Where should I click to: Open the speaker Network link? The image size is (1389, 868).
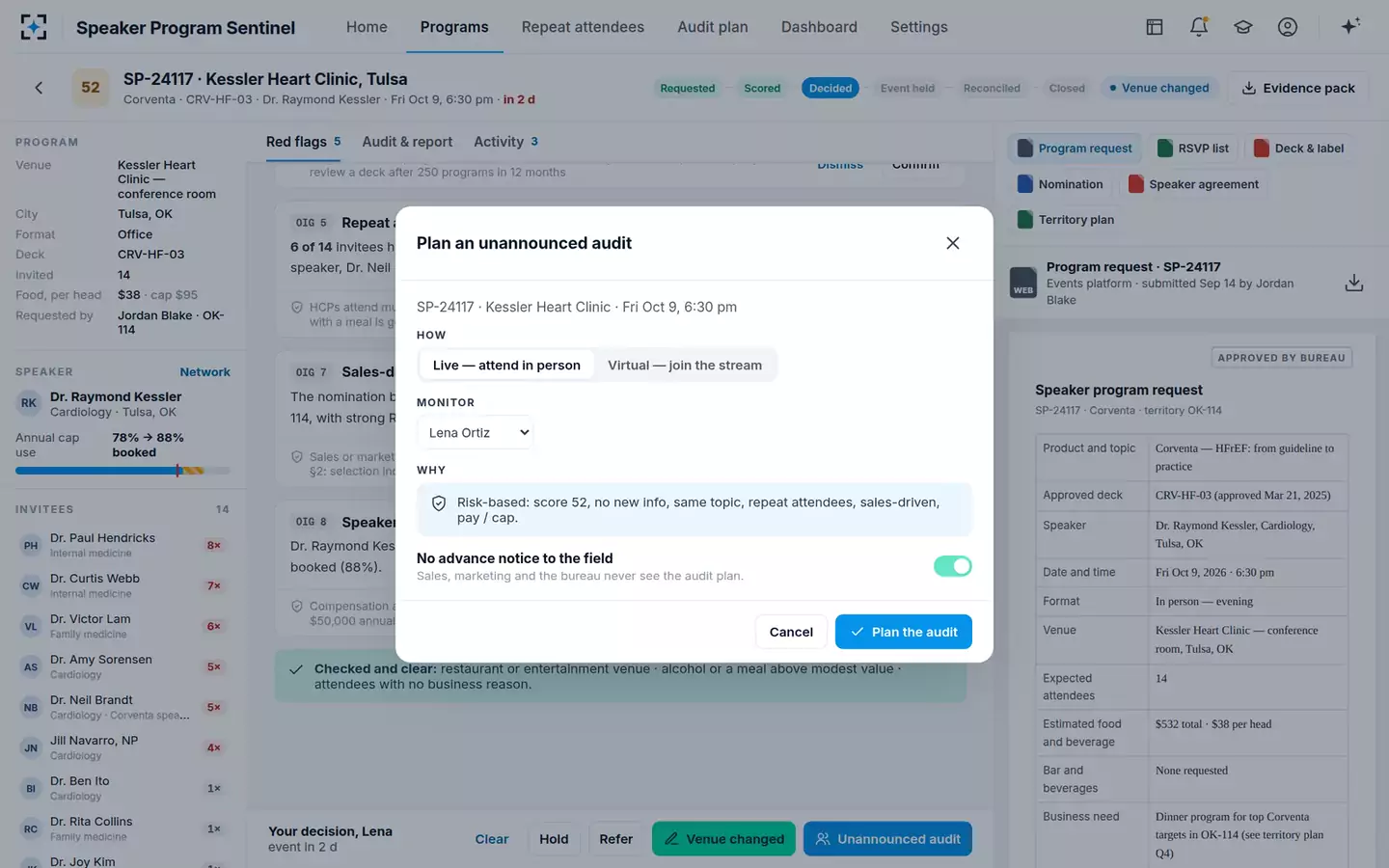(204, 372)
